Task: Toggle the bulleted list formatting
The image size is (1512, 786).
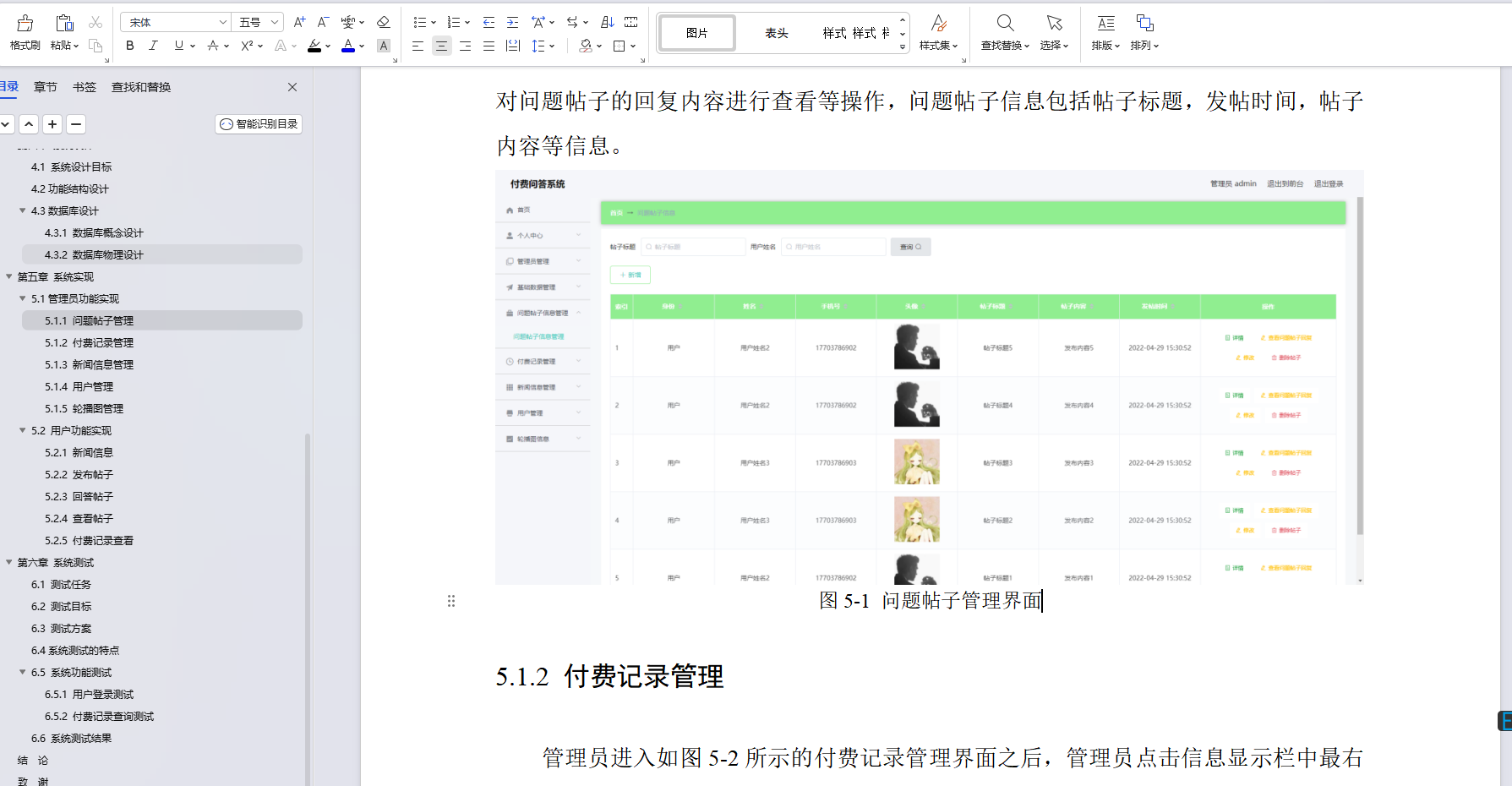Action: [x=418, y=22]
